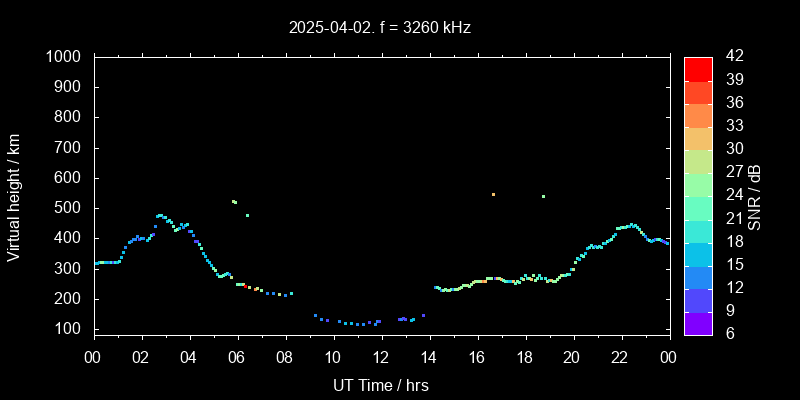Viewport: 800px width, 400px height.
Task: Click the orange 33–36 dB colorbar band
Action: click(698, 115)
